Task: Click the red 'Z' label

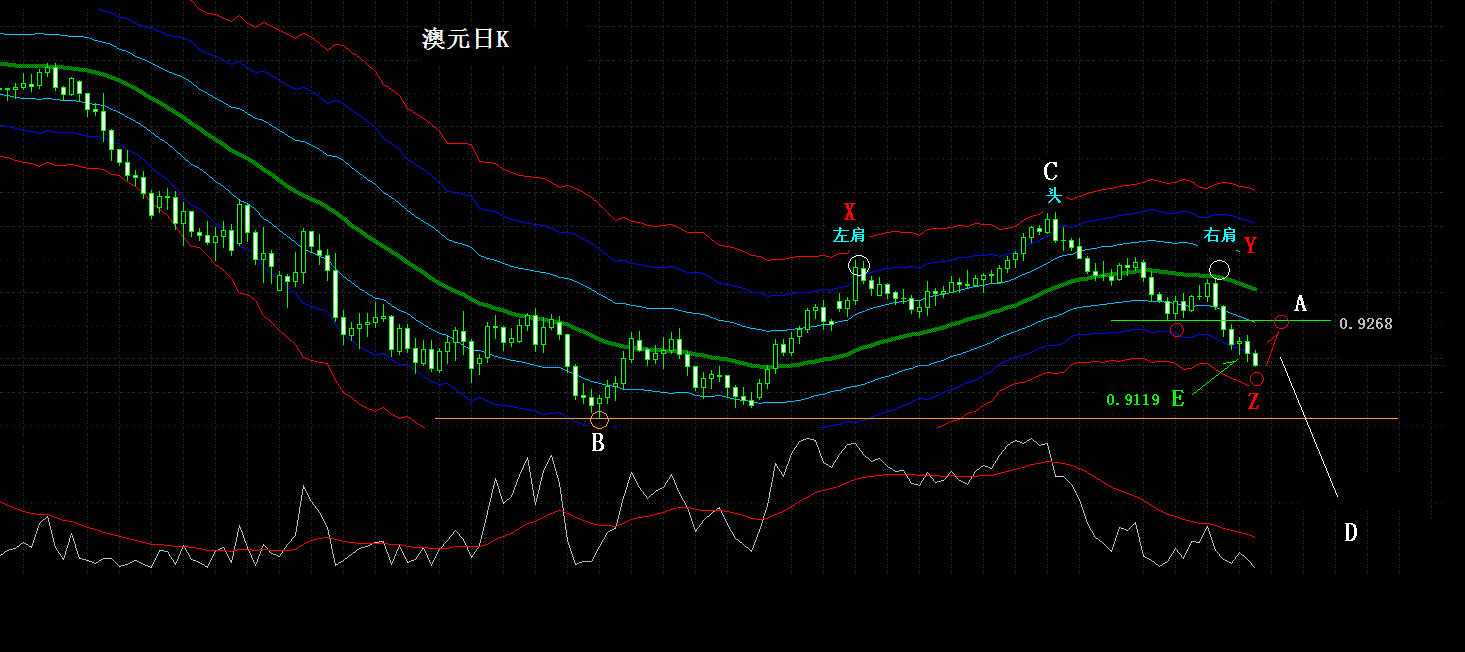Action: tap(1252, 402)
